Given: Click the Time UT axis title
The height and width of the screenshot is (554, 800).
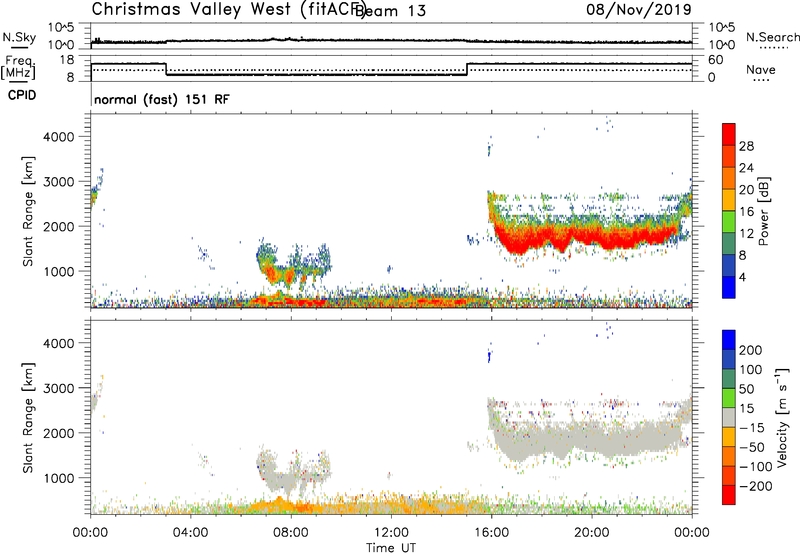Looking at the screenshot, I should [391, 548].
